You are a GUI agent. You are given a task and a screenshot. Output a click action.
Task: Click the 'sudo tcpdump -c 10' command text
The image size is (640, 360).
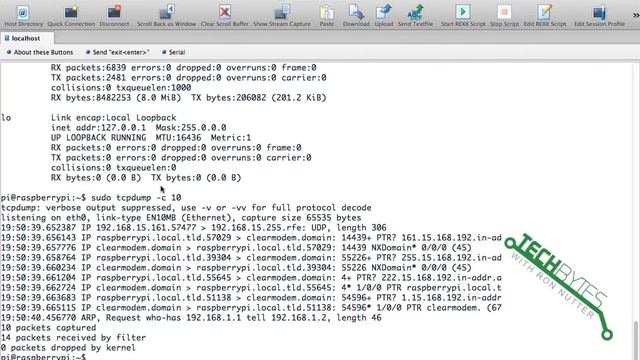[136, 198]
